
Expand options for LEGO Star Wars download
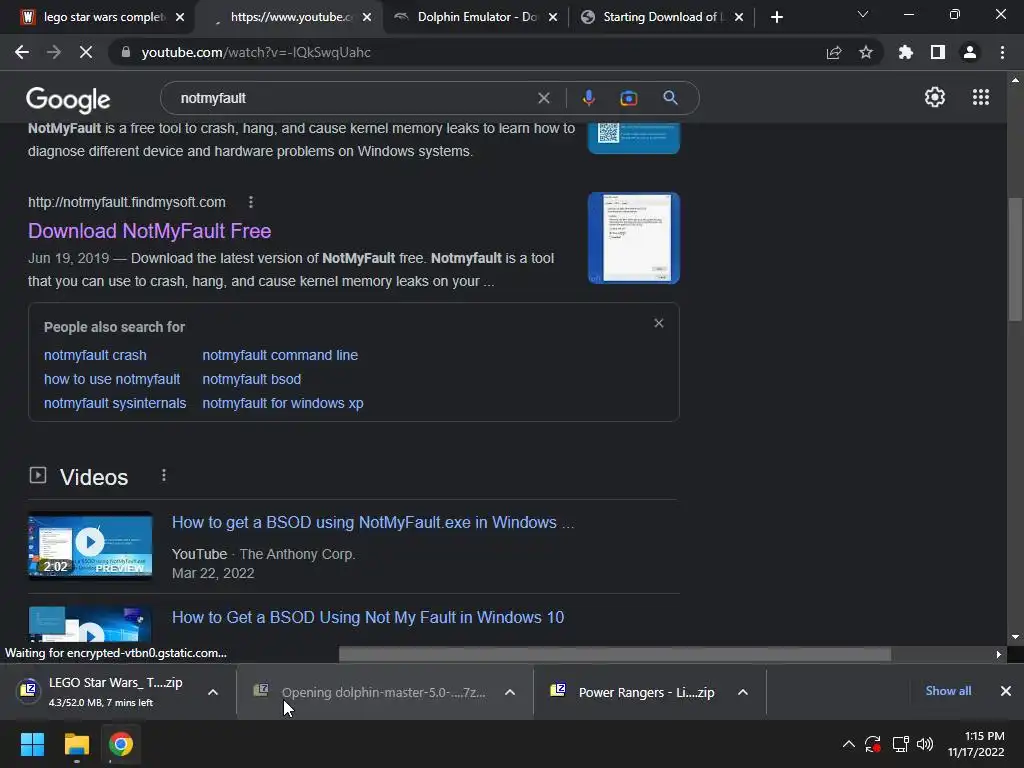(x=213, y=692)
